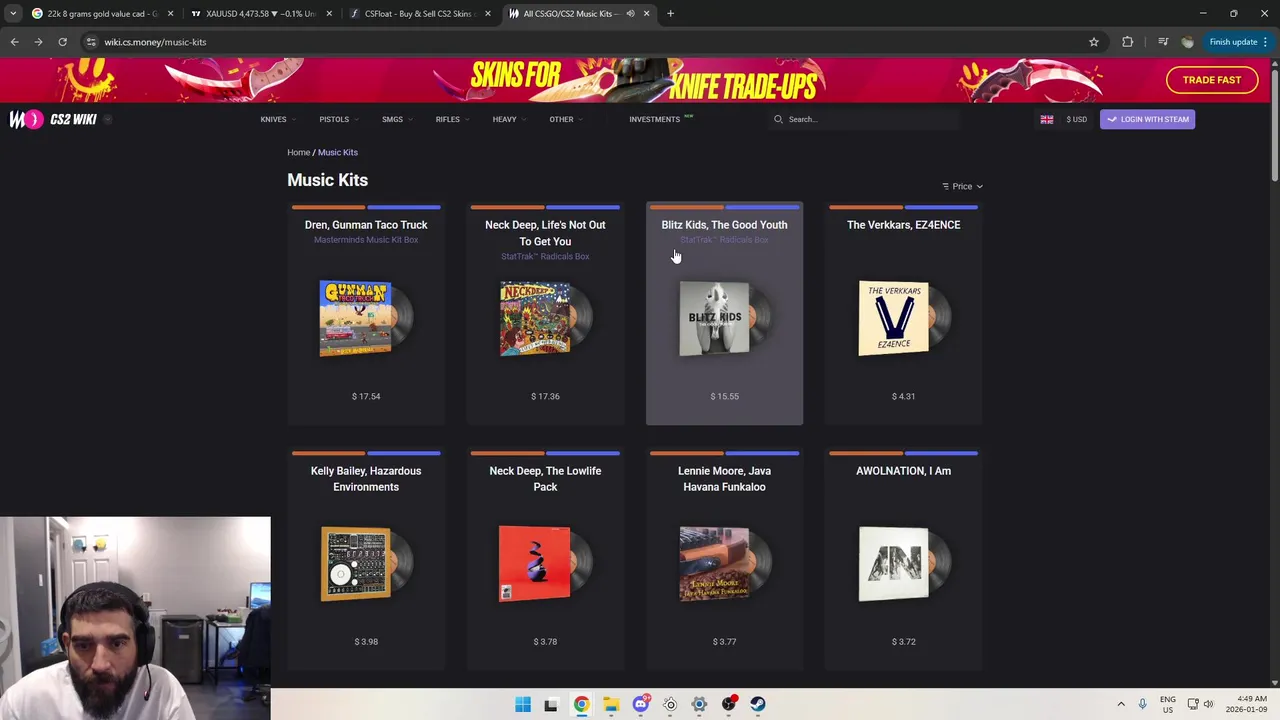
Task: Click the Finish update button
Action: (1238, 42)
